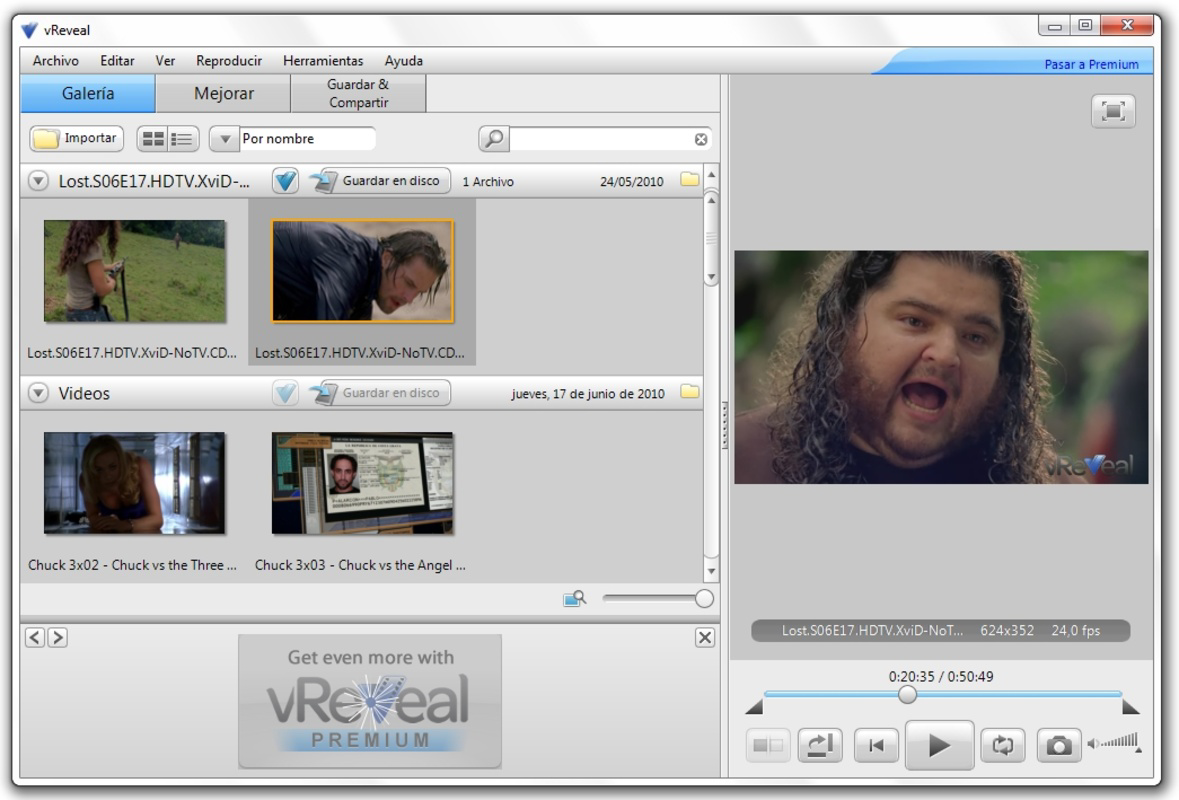Screen dimensions: 1179x800
Task: Open the sort order dropdown arrow
Action: point(224,139)
